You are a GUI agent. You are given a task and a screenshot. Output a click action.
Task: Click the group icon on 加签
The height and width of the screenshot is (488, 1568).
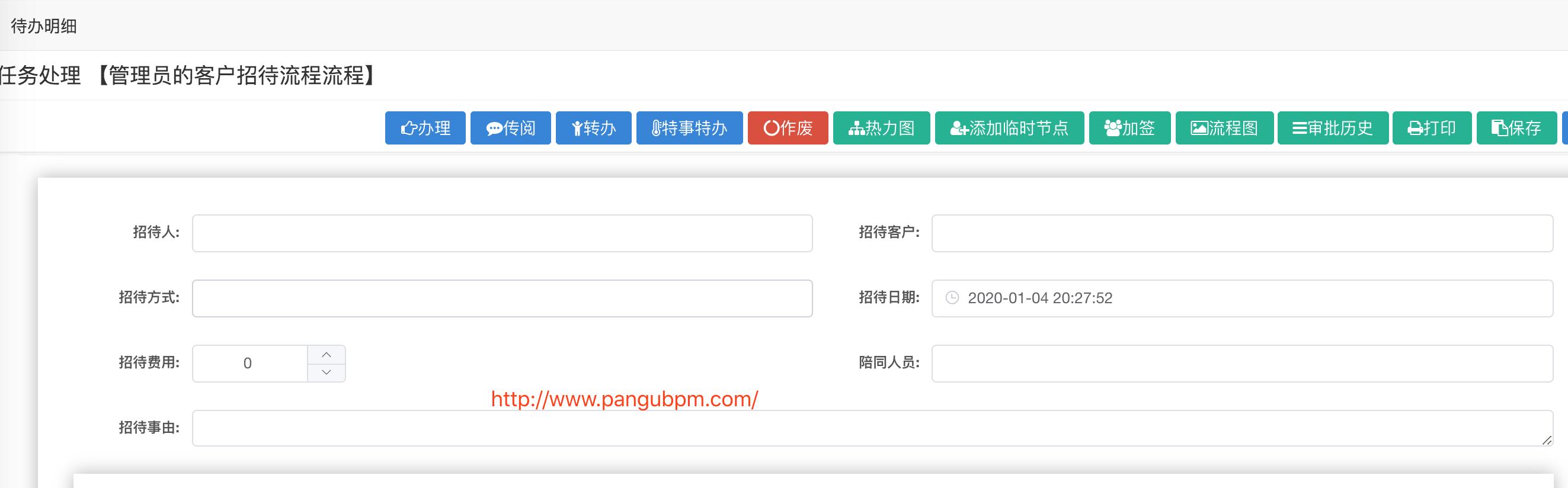[x=1113, y=129]
